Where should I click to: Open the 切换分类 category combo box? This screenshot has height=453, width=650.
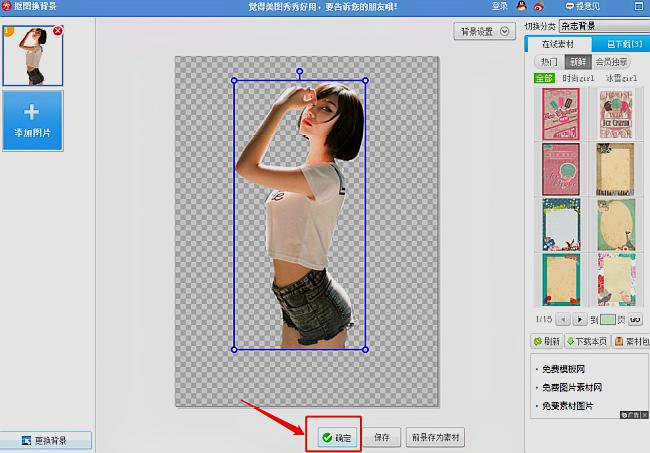pos(605,26)
